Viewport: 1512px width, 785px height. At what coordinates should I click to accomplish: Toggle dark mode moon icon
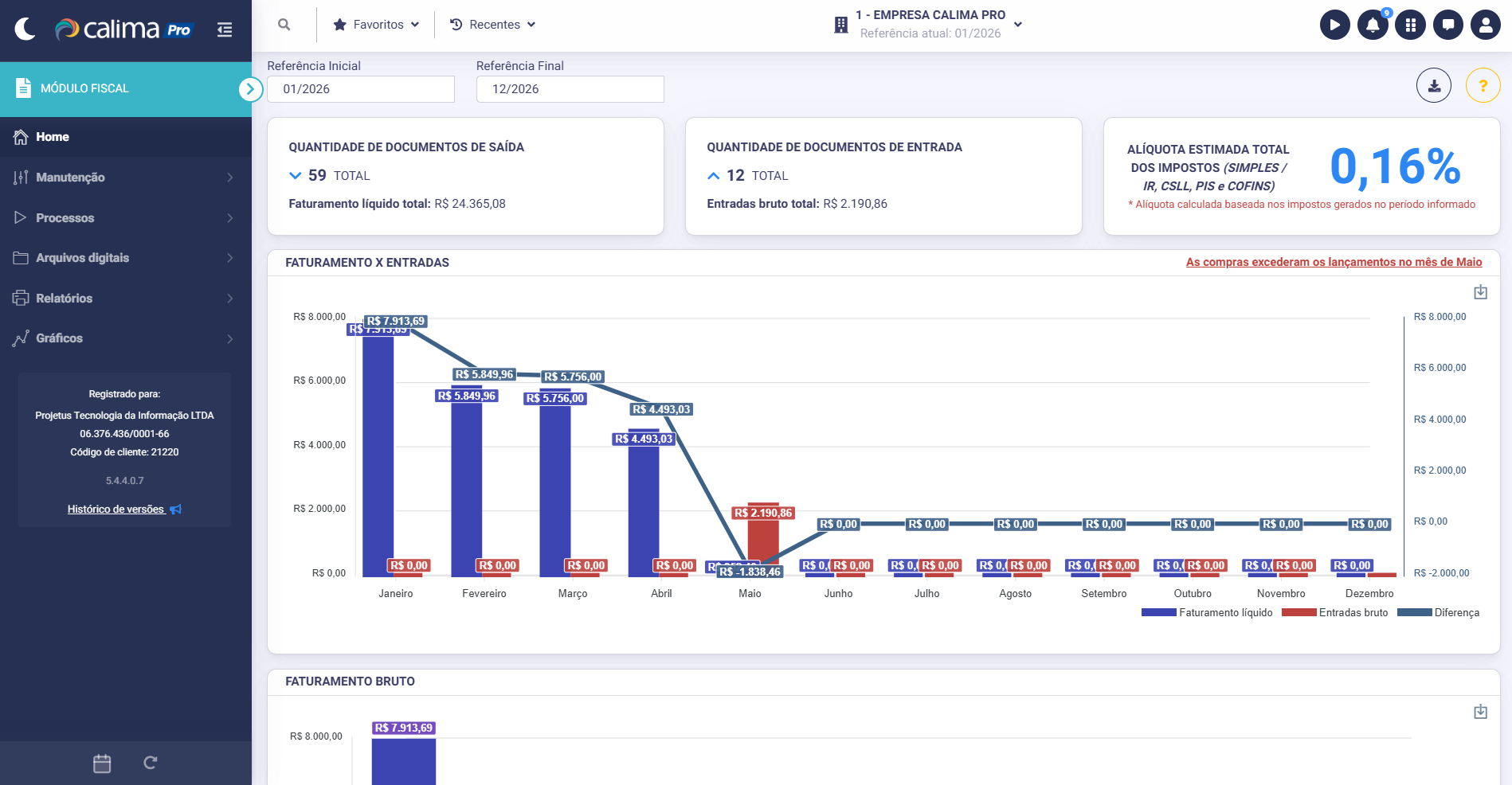coord(25,29)
